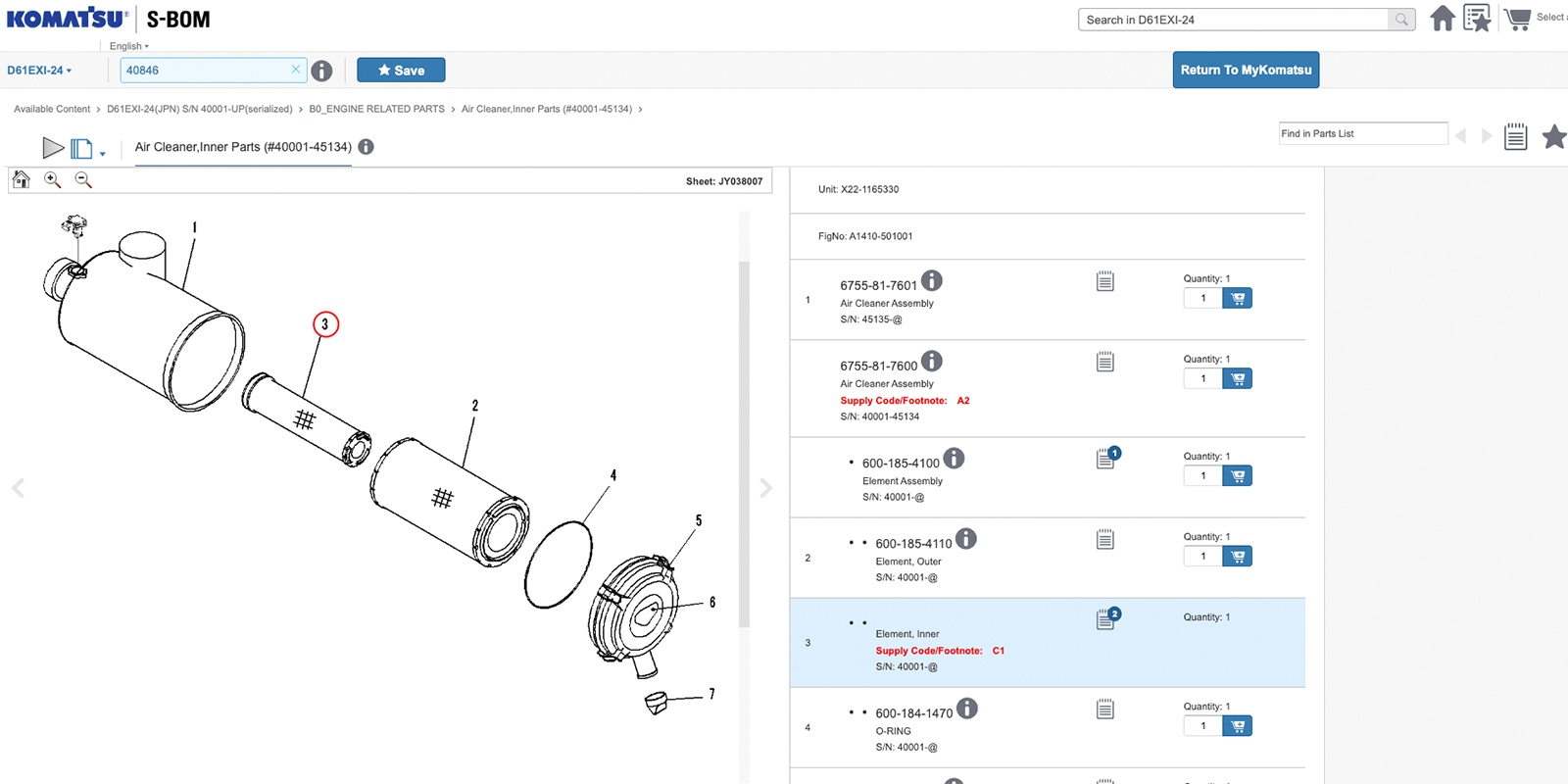
Task: Open the shopping cart icon in header
Action: click(1517, 19)
